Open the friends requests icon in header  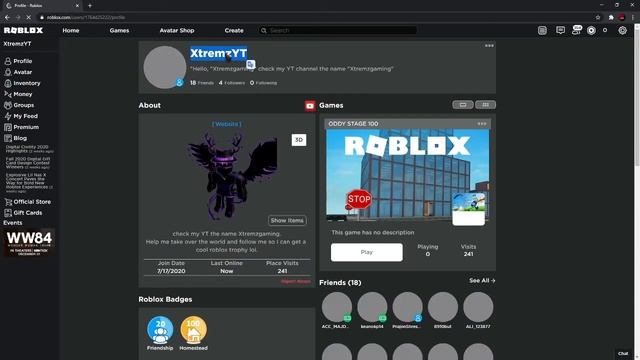(576, 30)
